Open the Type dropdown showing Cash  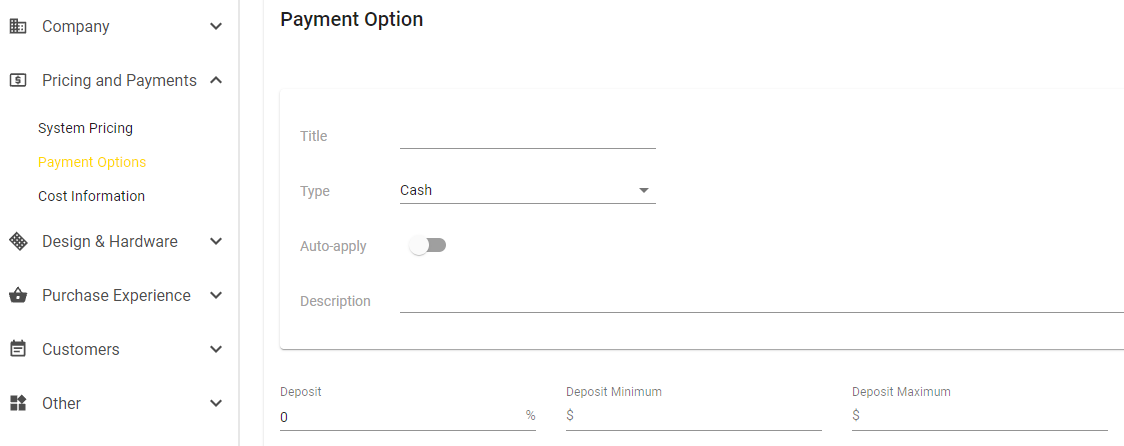528,191
